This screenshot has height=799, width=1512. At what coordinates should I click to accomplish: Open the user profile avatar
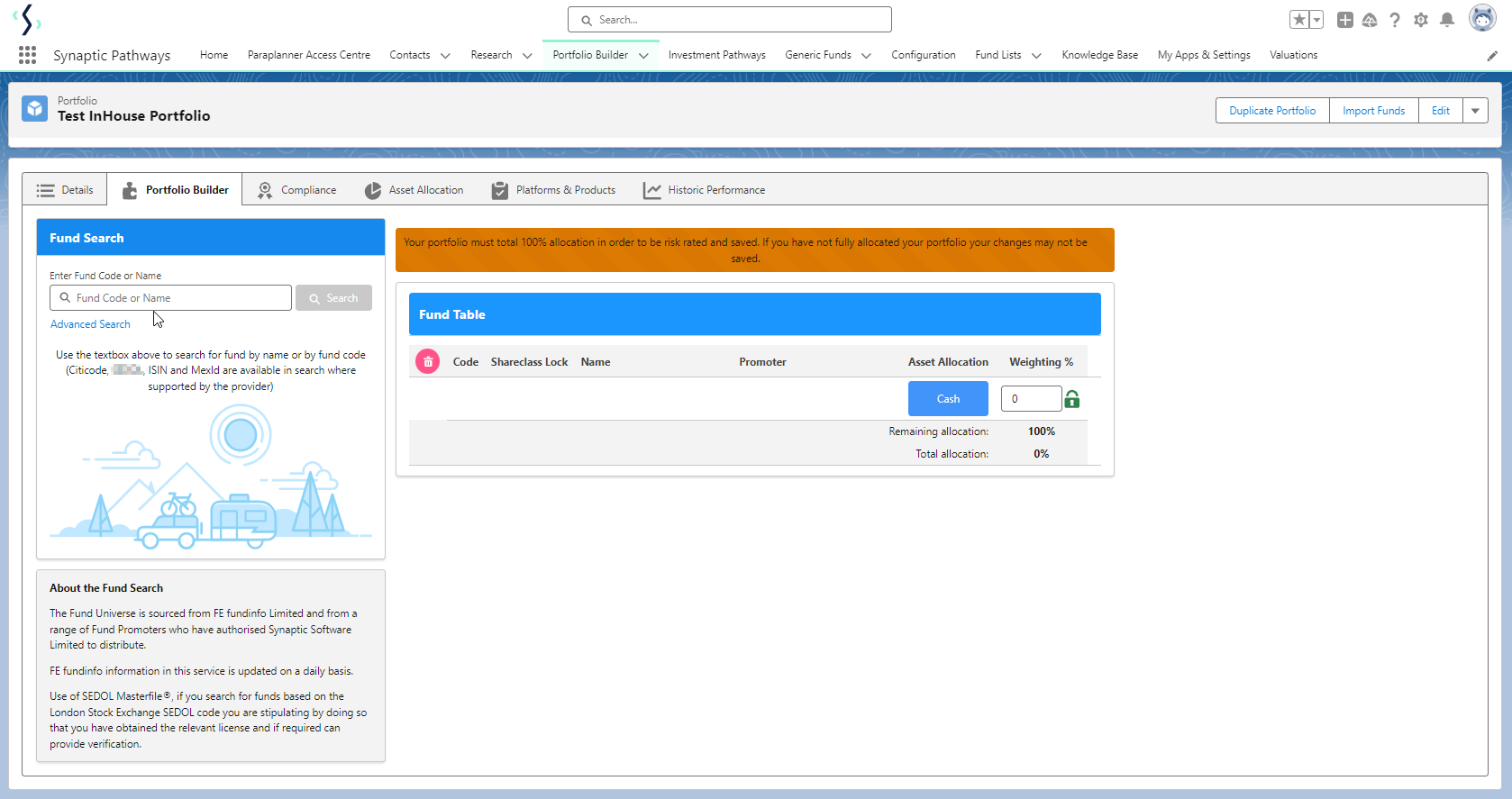[x=1482, y=18]
